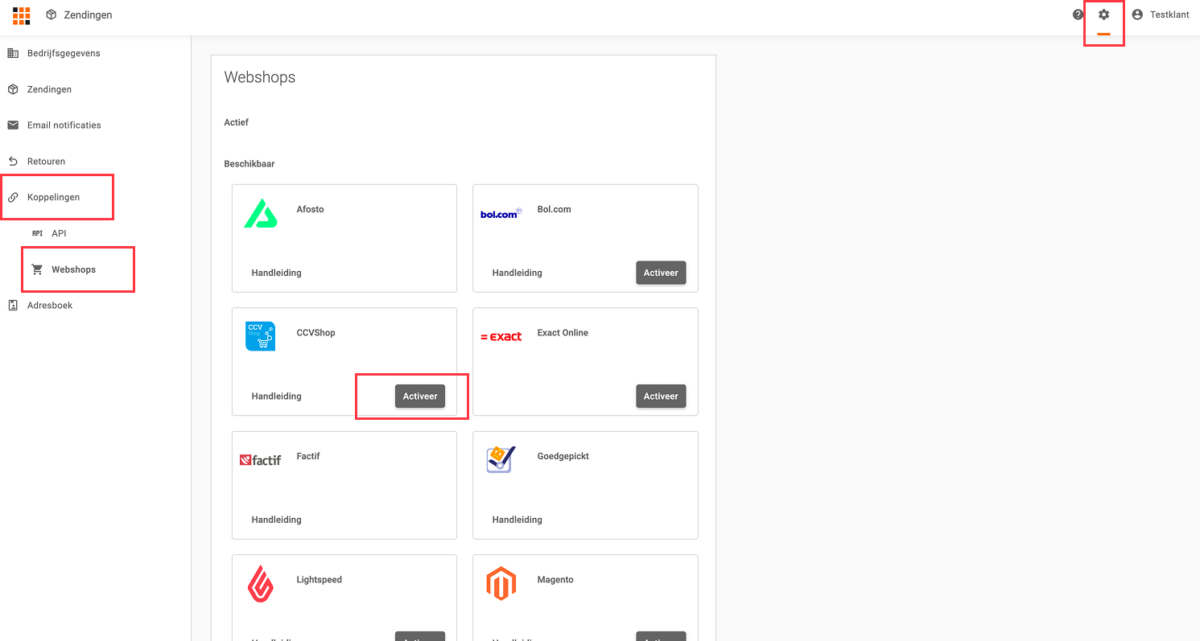Image resolution: width=1200 pixels, height=641 pixels.
Task: Click the Afosto logo
Action: 261,213
